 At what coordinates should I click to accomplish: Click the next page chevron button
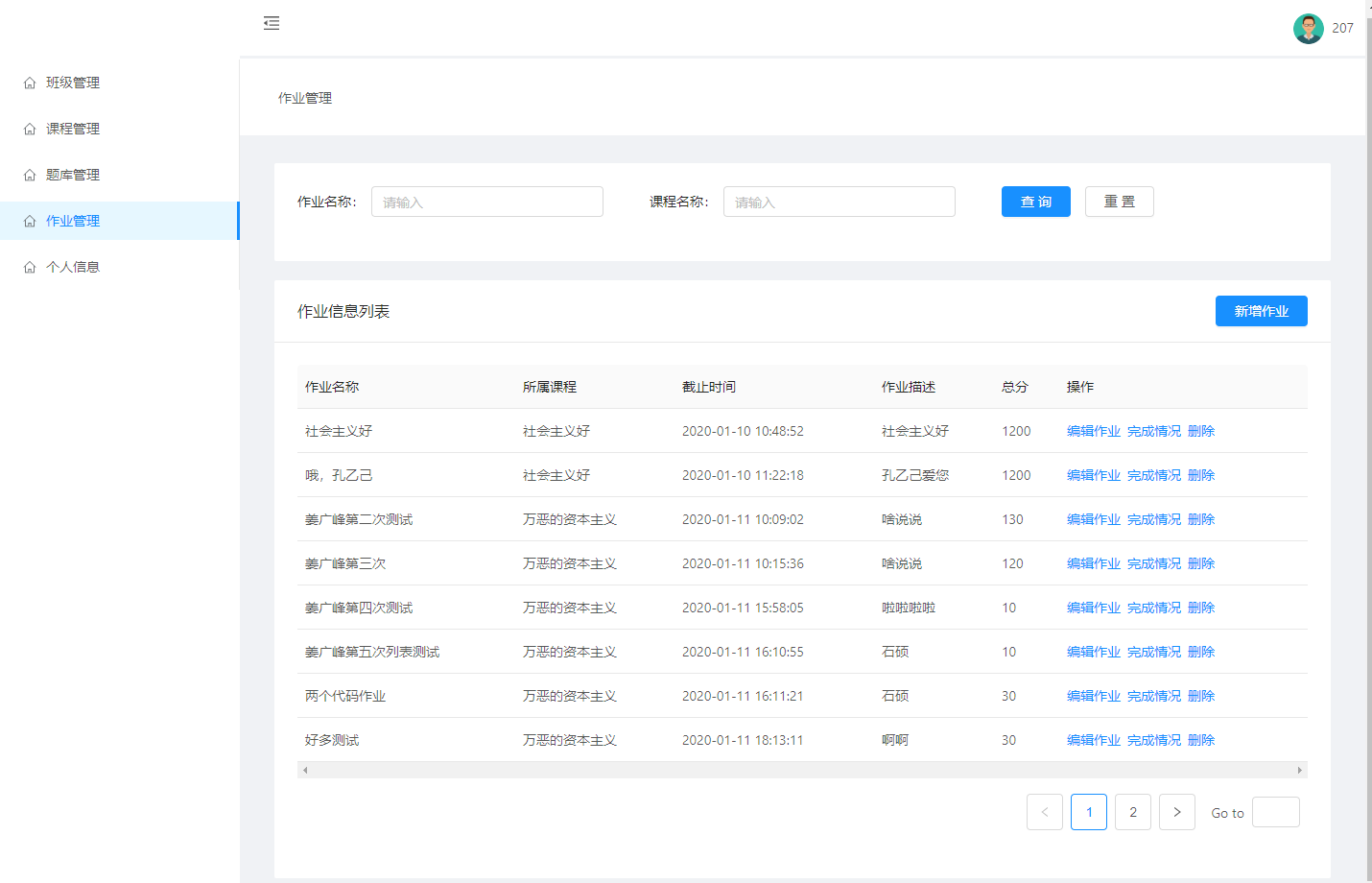[x=1176, y=811]
